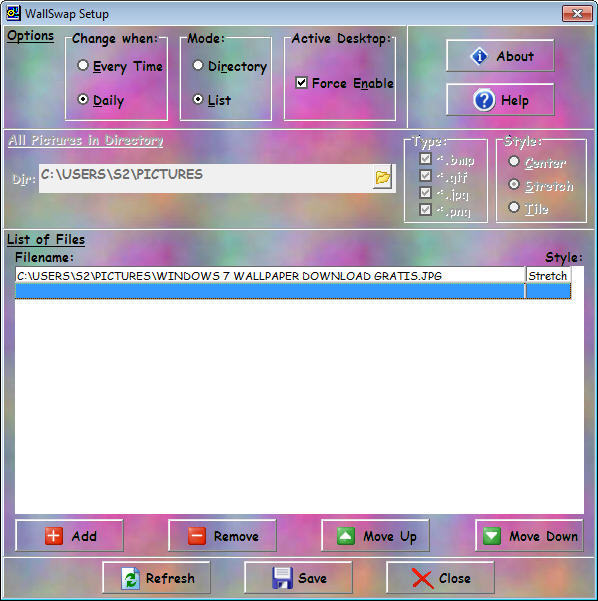Click the Move Down button
Viewport: 598px width, 601px height.
[529, 535]
